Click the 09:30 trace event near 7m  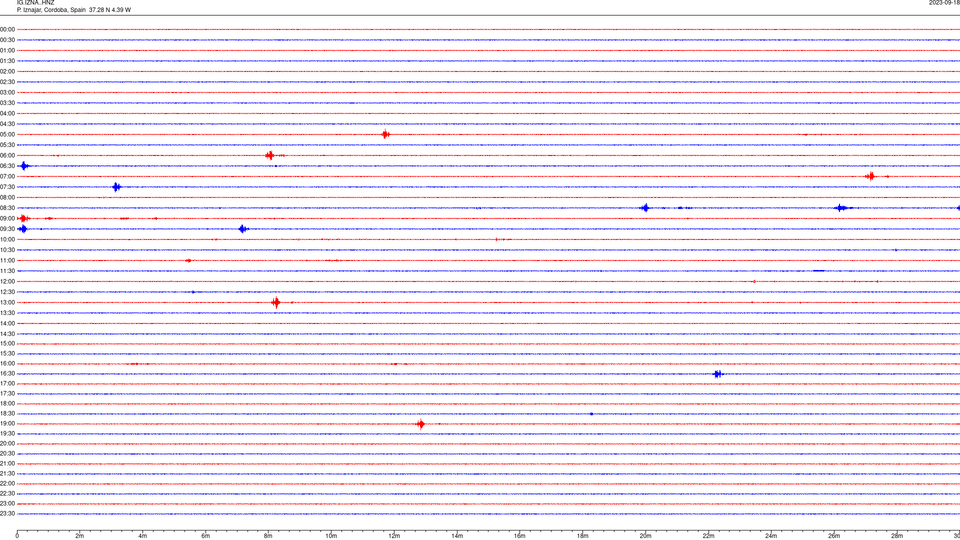tap(243, 229)
